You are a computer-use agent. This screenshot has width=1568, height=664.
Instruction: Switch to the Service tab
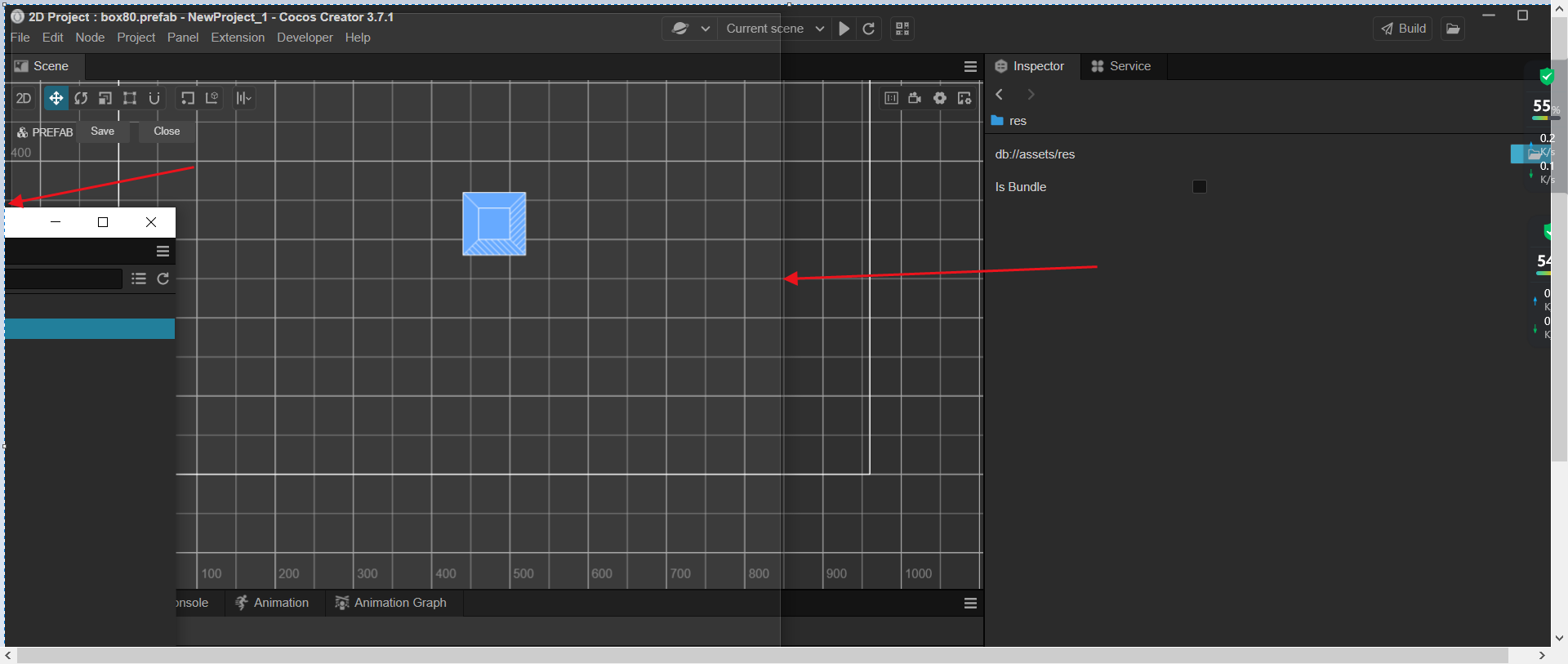1121,66
